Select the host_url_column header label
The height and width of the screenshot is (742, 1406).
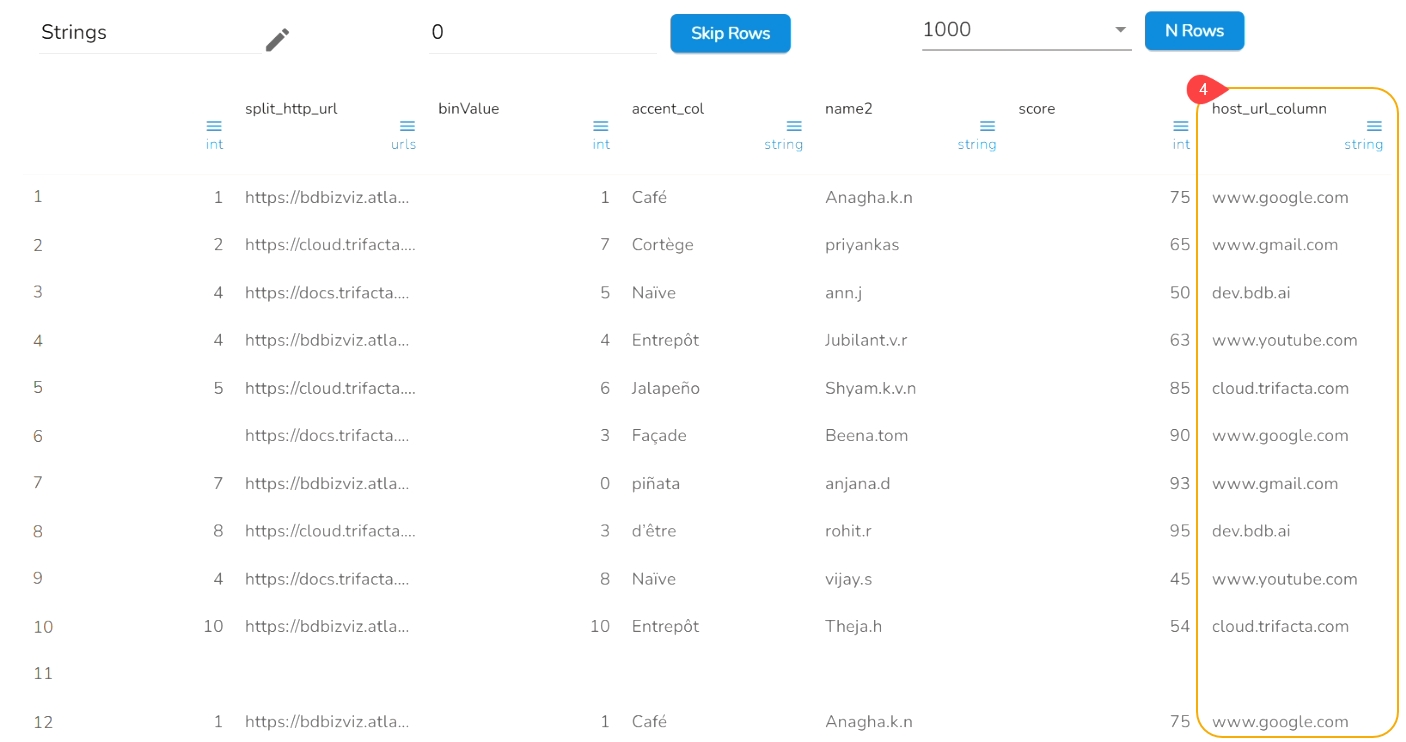[x=1269, y=109]
